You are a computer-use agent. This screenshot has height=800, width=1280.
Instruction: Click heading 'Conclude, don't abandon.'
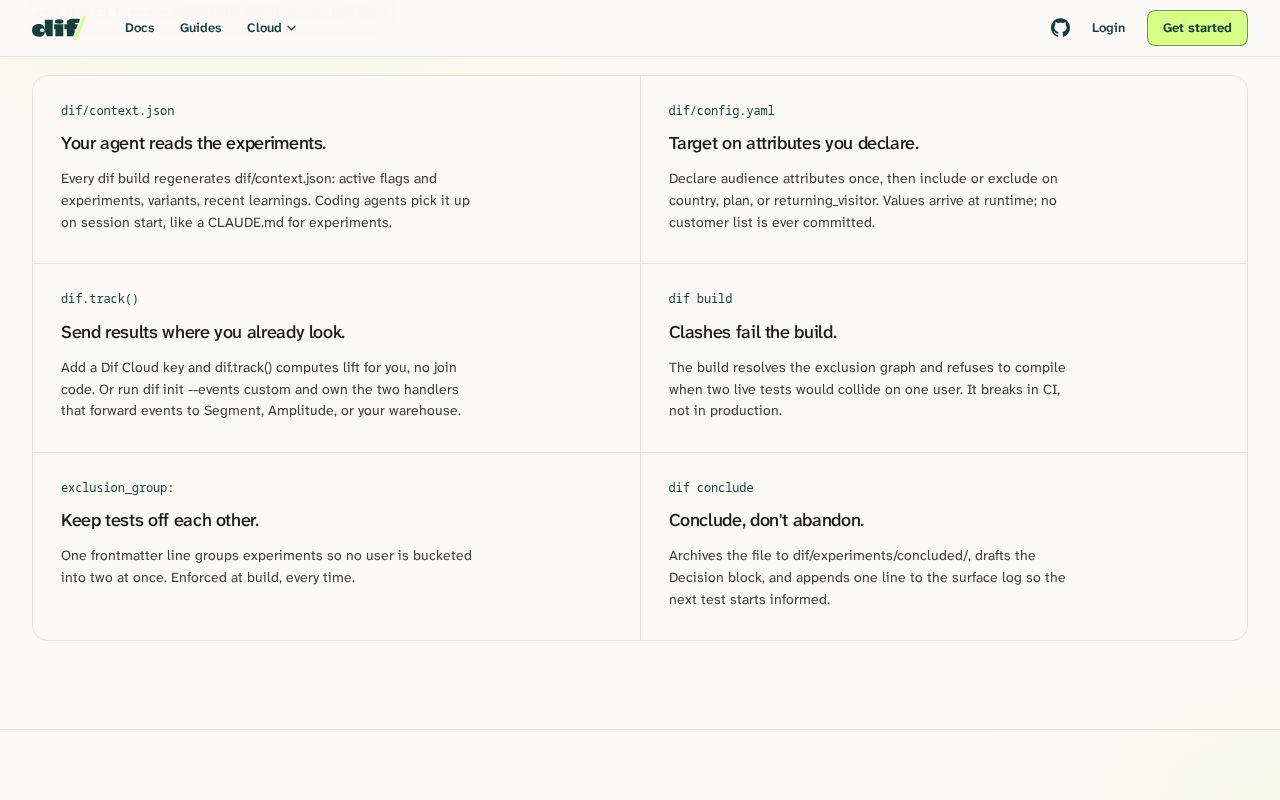[766, 520]
